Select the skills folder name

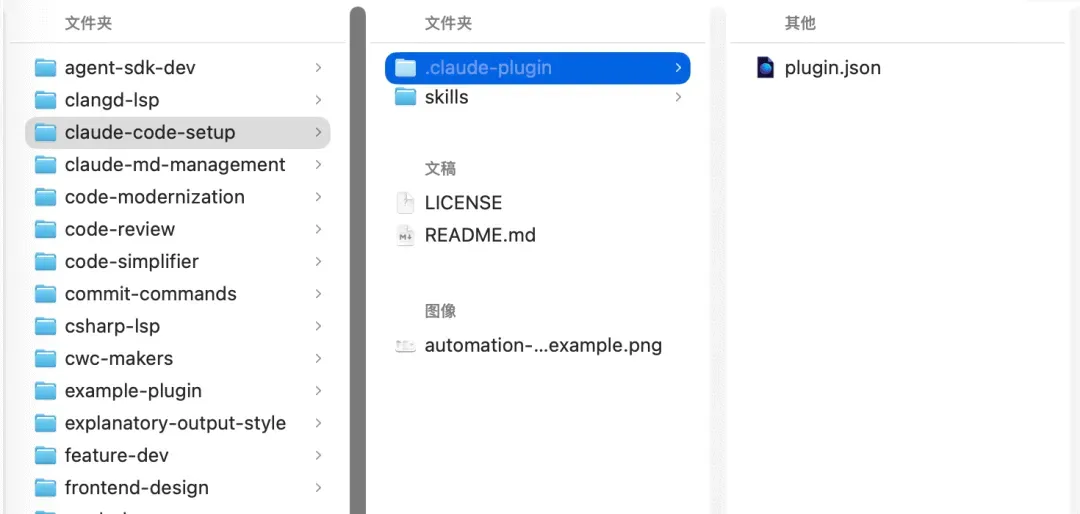click(x=446, y=97)
